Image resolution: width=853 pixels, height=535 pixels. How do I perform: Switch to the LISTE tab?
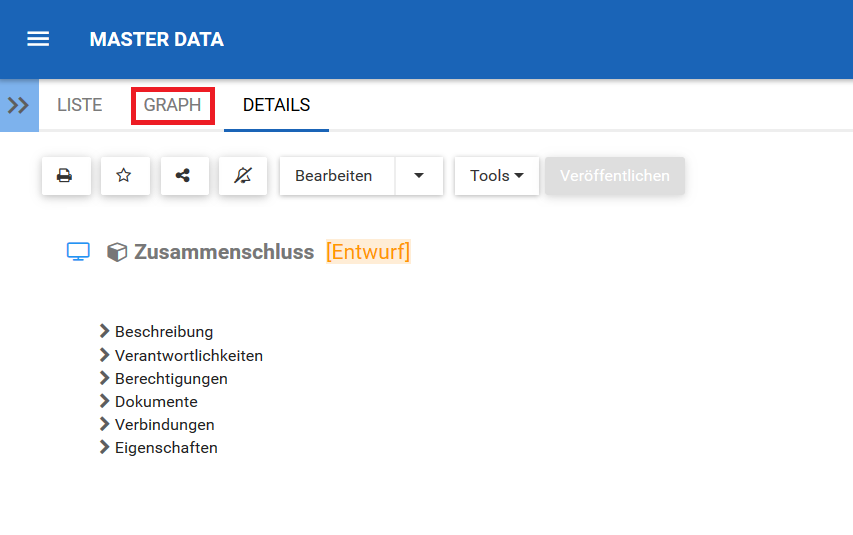coord(80,105)
